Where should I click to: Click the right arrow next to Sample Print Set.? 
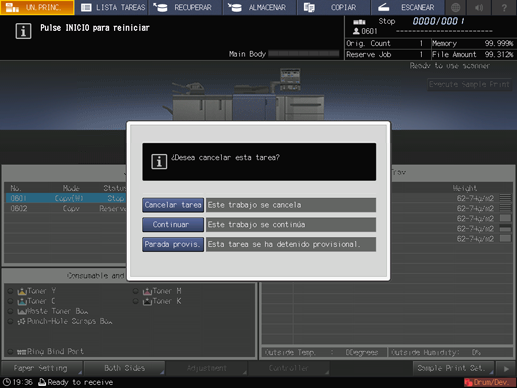pos(506,369)
